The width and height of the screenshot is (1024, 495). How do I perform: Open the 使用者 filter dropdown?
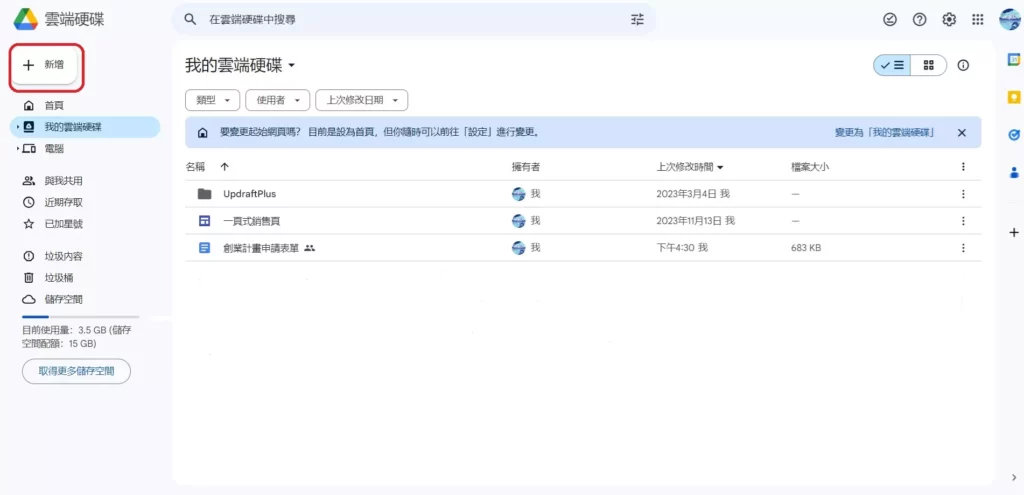pos(278,101)
